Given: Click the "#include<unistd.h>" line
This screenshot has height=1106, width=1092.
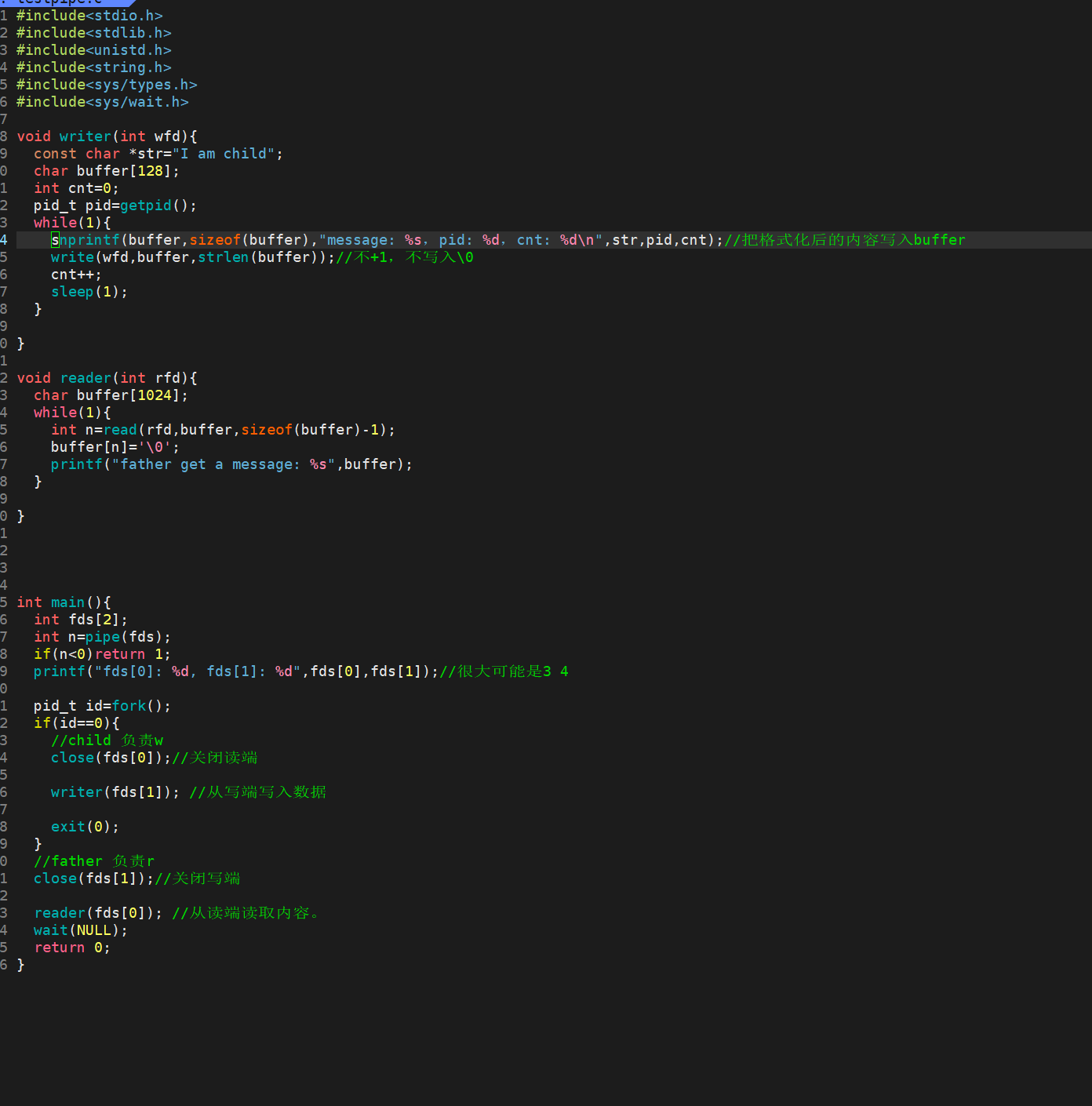Looking at the screenshot, I should pos(93,50).
